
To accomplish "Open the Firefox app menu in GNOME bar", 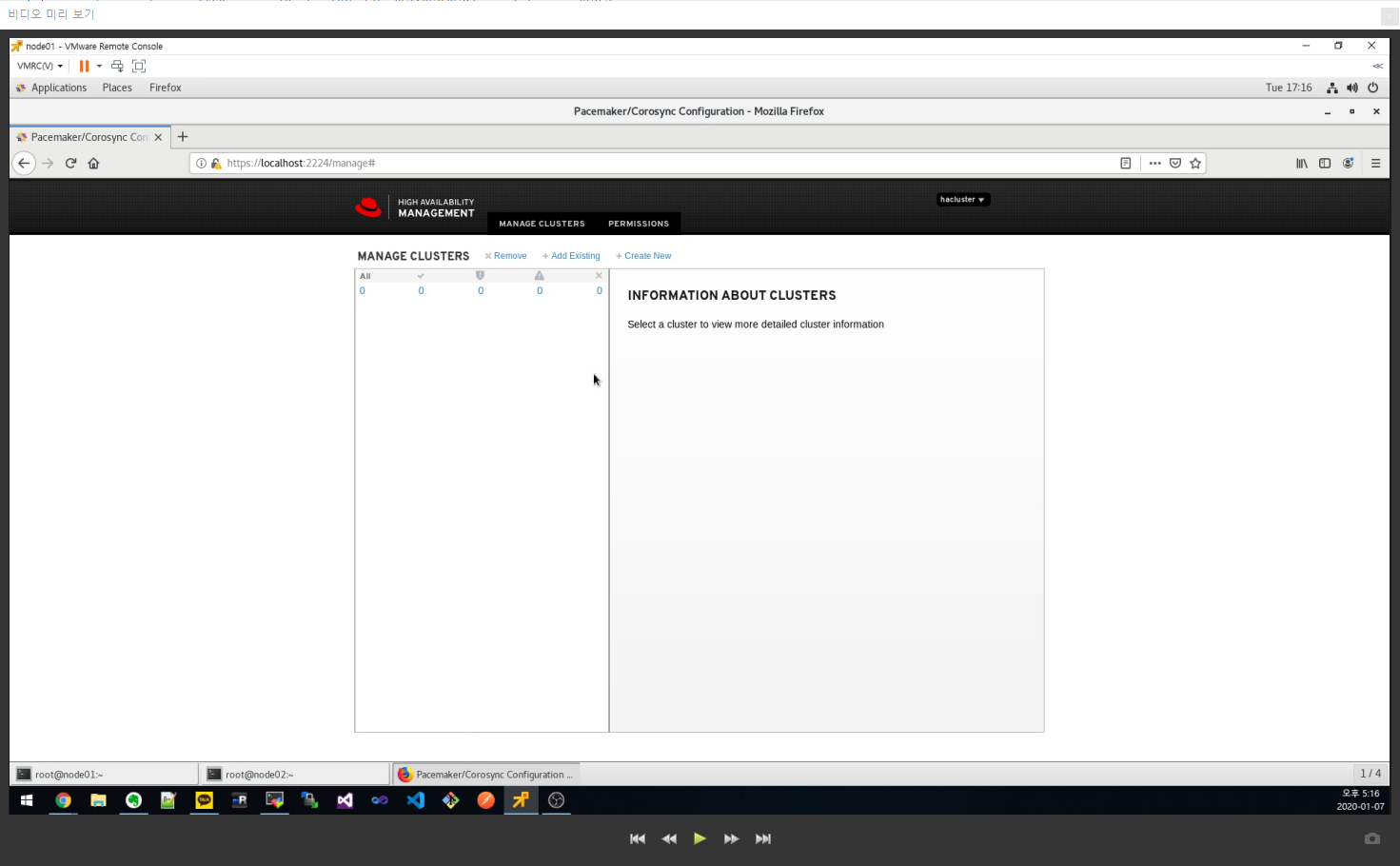I will [x=166, y=88].
